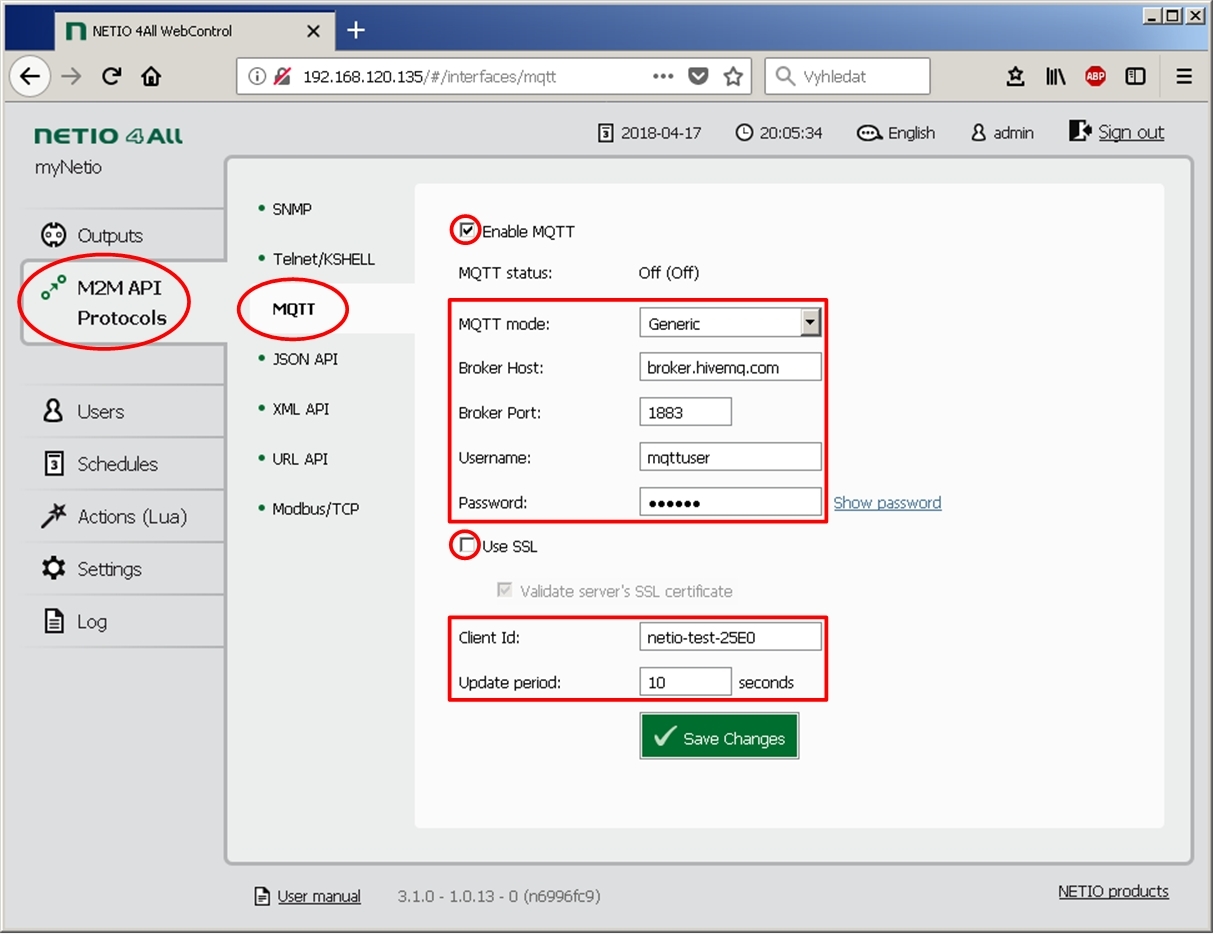Open MQTT mode dropdown
This screenshot has width=1214, height=934.
[730, 323]
